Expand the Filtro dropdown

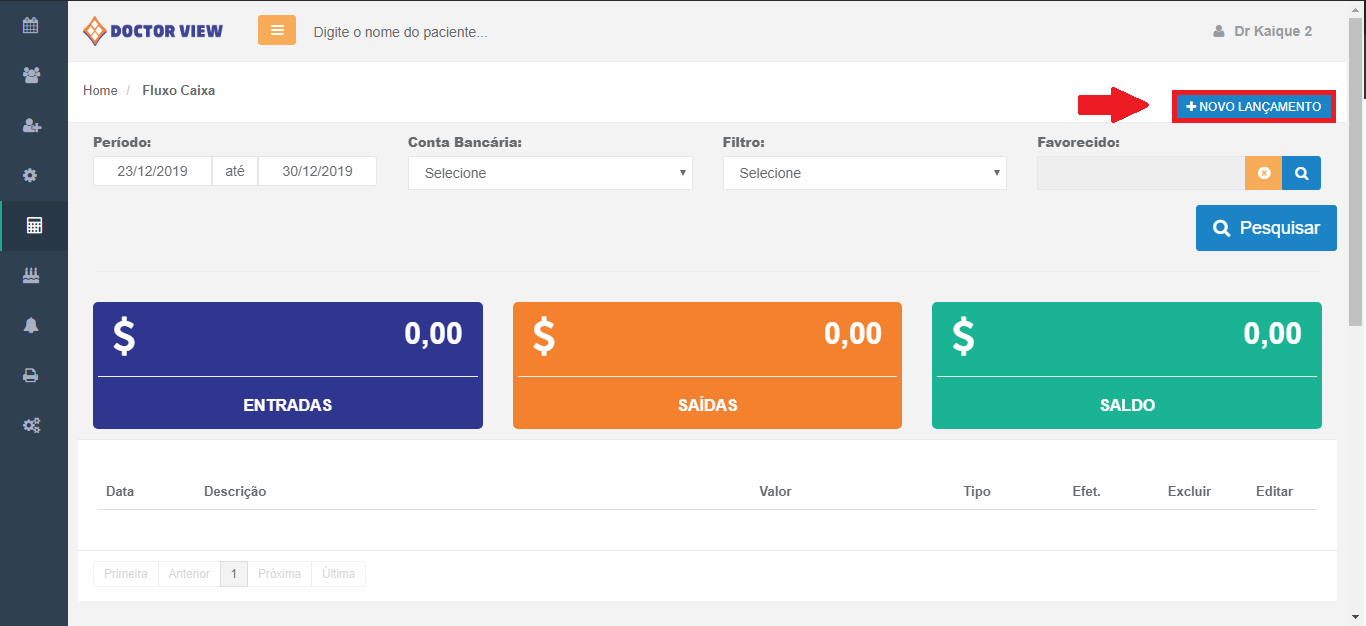(x=864, y=173)
